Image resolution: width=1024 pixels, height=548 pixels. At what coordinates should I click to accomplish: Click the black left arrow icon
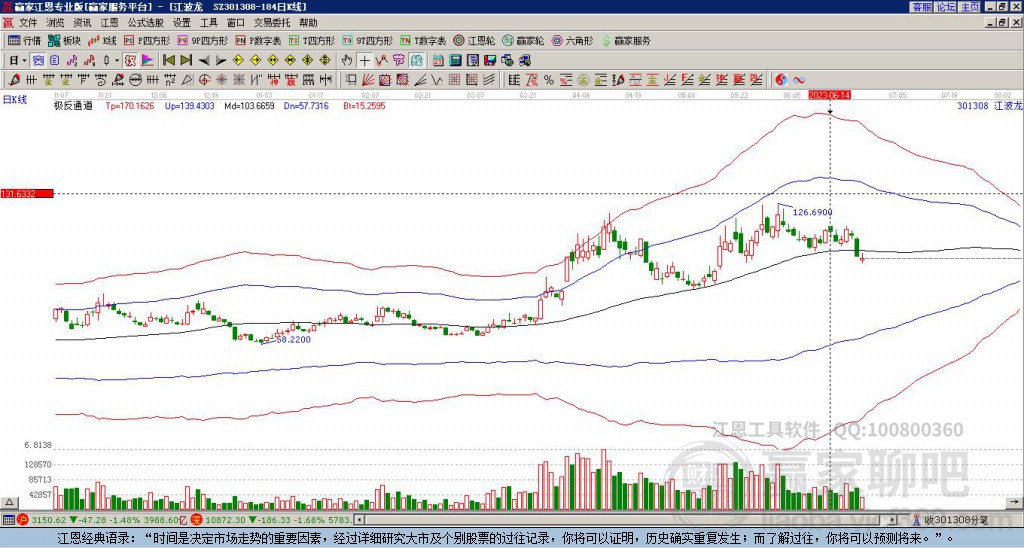coord(204,61)
